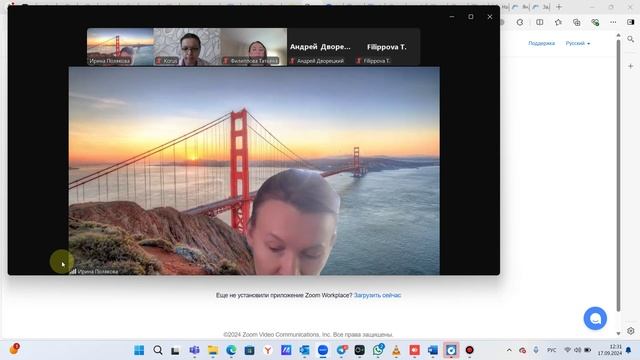Maximize the Zoom meeting window

click(x=471, y=17)
